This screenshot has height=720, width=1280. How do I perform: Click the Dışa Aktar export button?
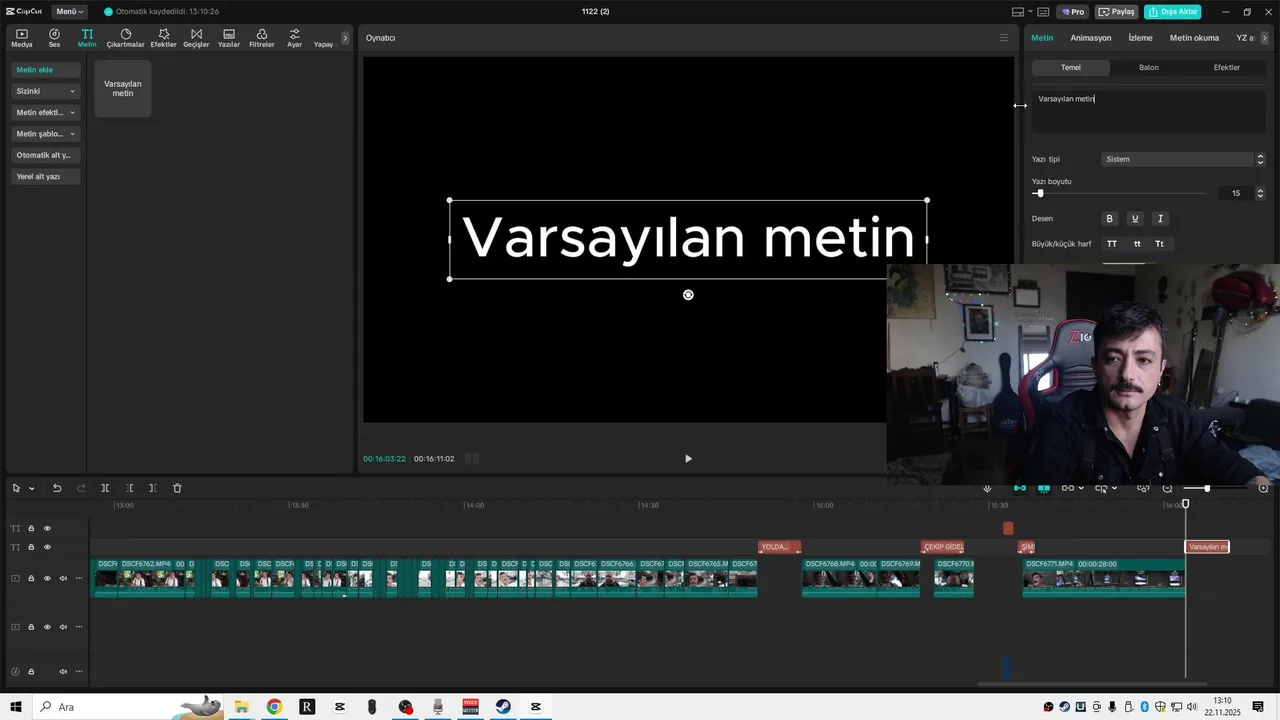(1172, 12)
